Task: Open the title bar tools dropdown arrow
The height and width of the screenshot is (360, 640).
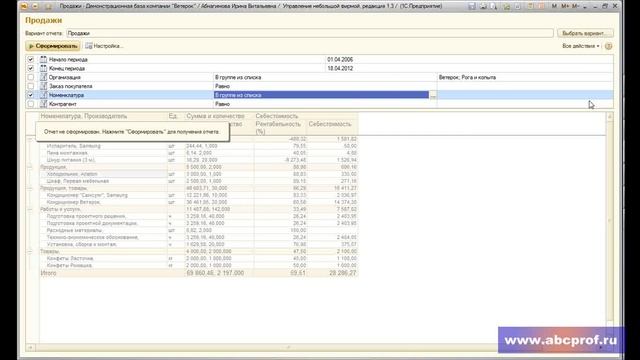Action: [x=585, y=7]
